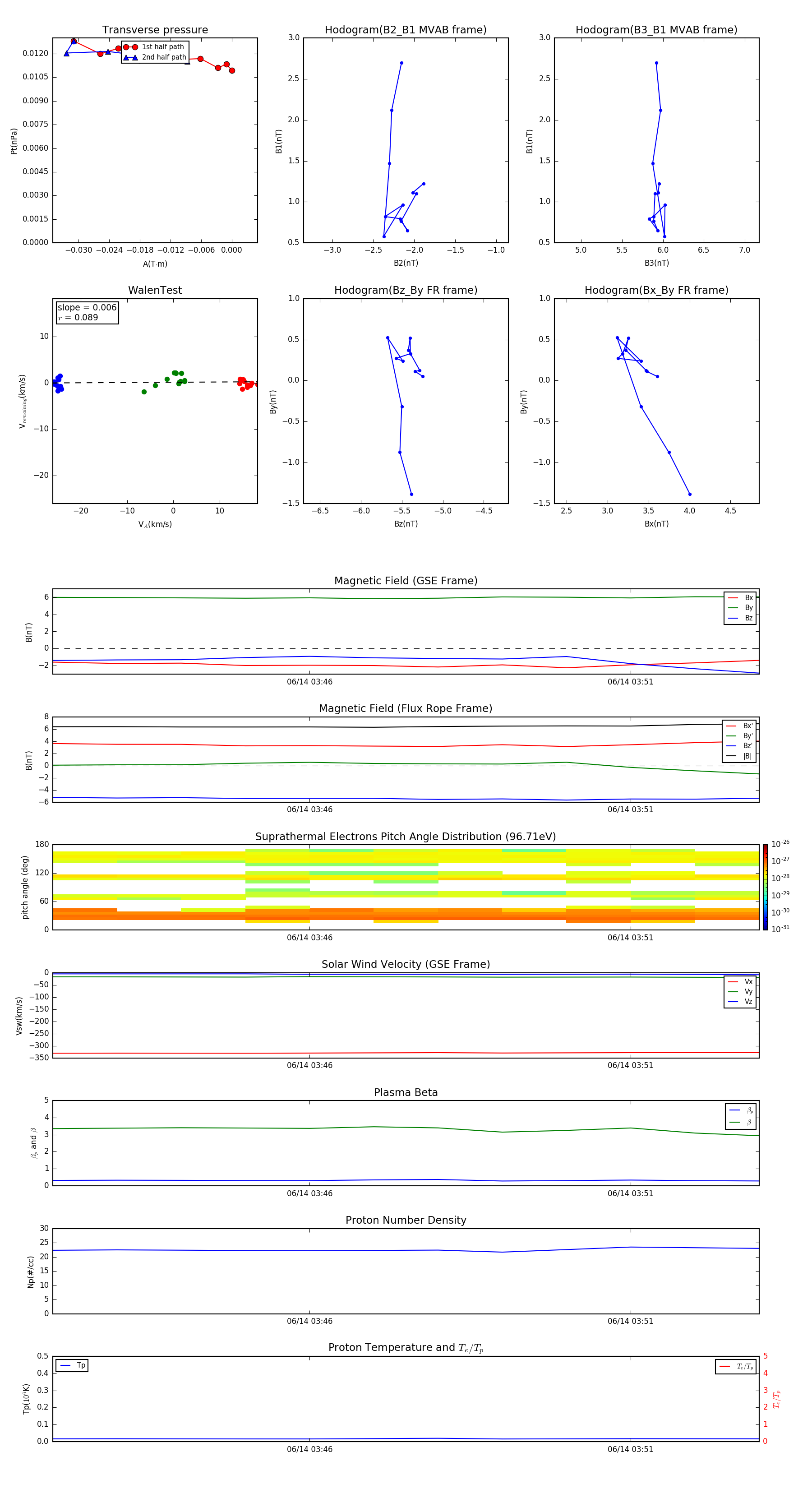Screen dimensions: 812x1489
Task: Click the 'Plasma Beta' plot title
Action: [x=406, y=1092]
